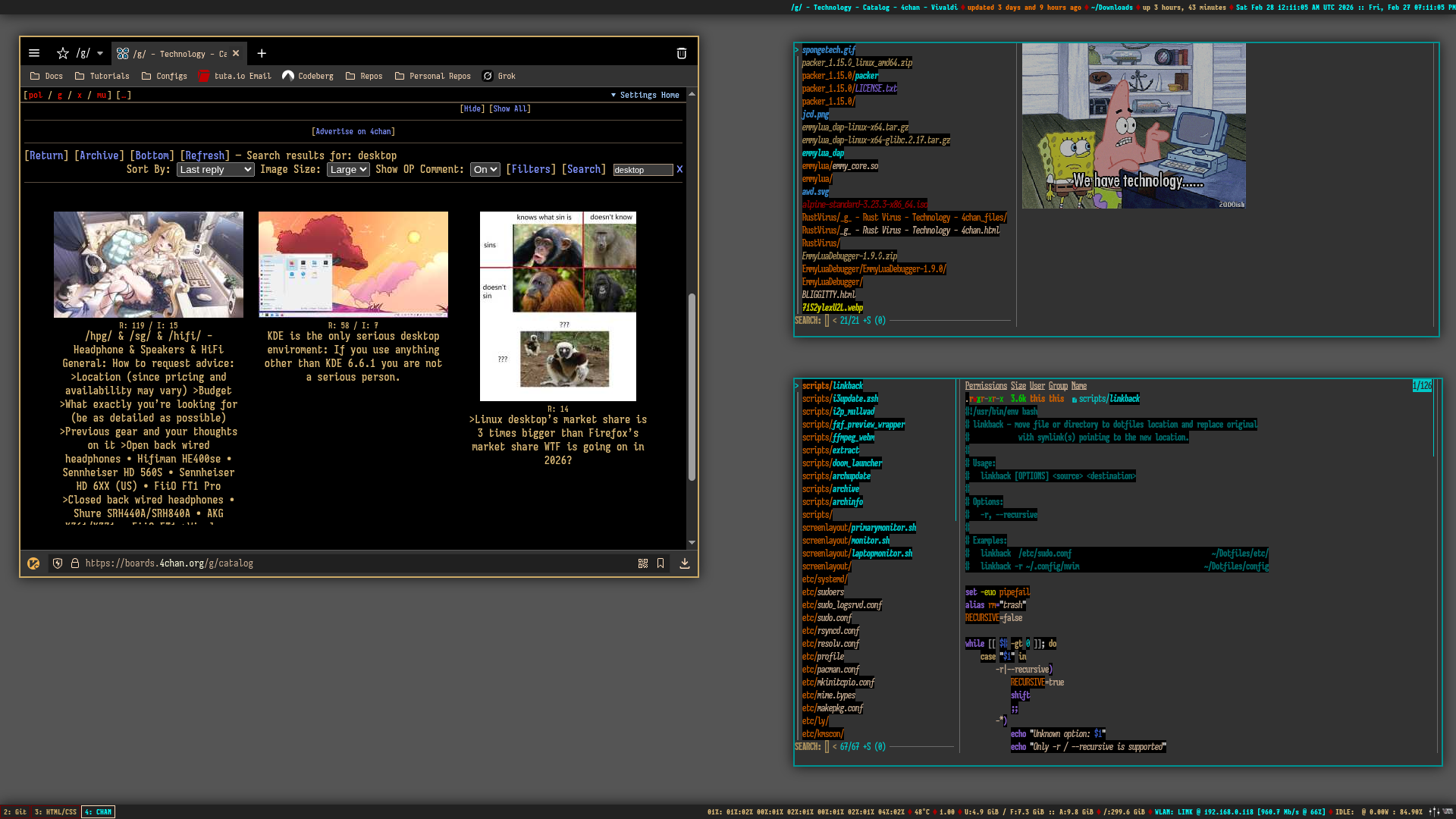Click the Refresh link in the catalog
This screenshot has height=819, width=1456.
pos(205,155)
